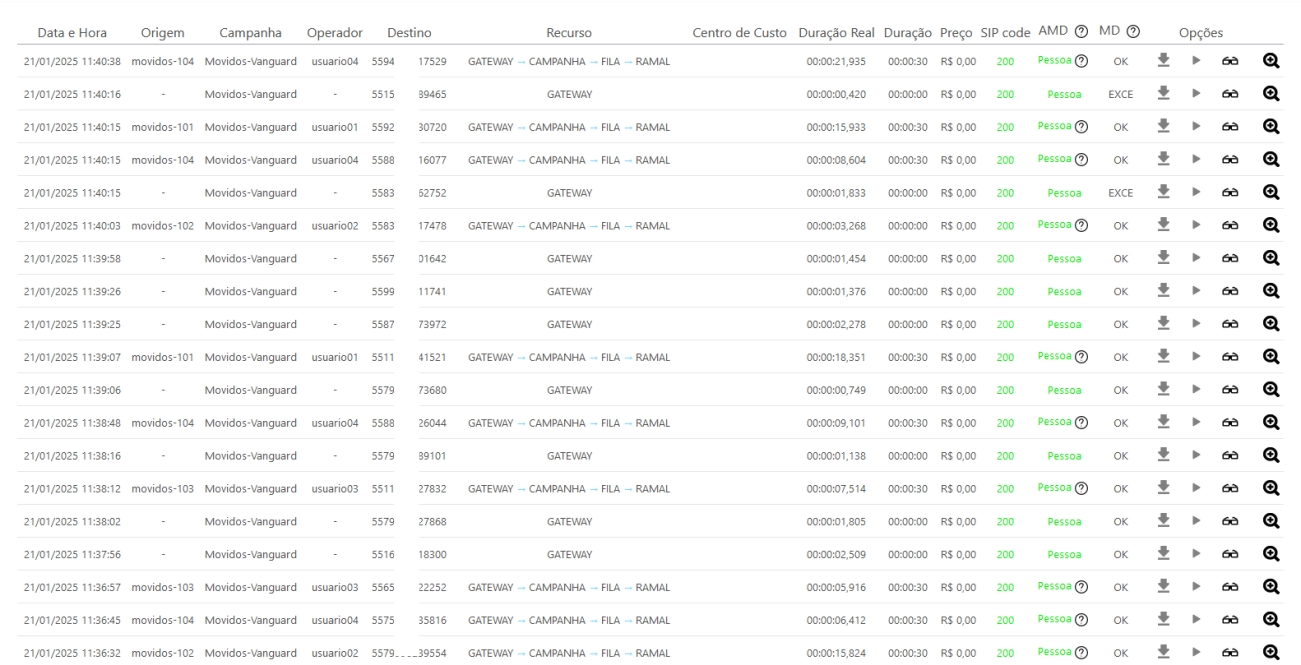Play recording of the 11:36:45 call
1301x665 pixels.
1195,619
